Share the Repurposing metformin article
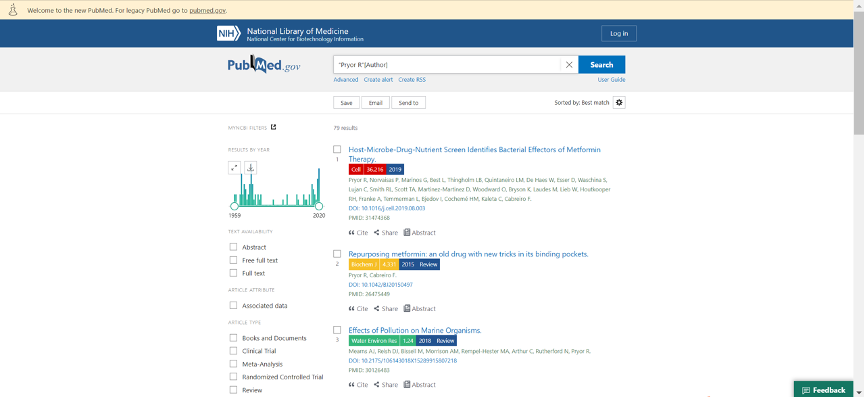This screenshot has width=864, height=397. (386, 309)
